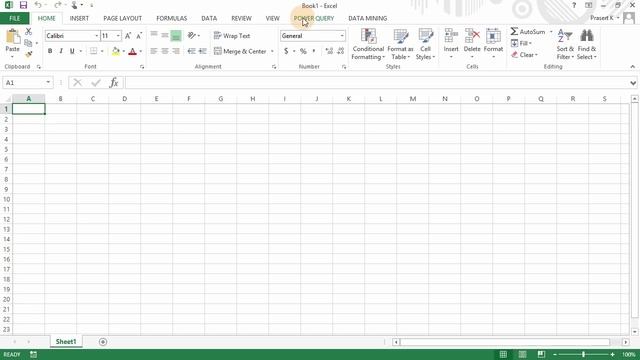Image resolution: width=640 pixels, height=360 pixels.
Task: Apply Comma Style format
Action: click(314, 51)
